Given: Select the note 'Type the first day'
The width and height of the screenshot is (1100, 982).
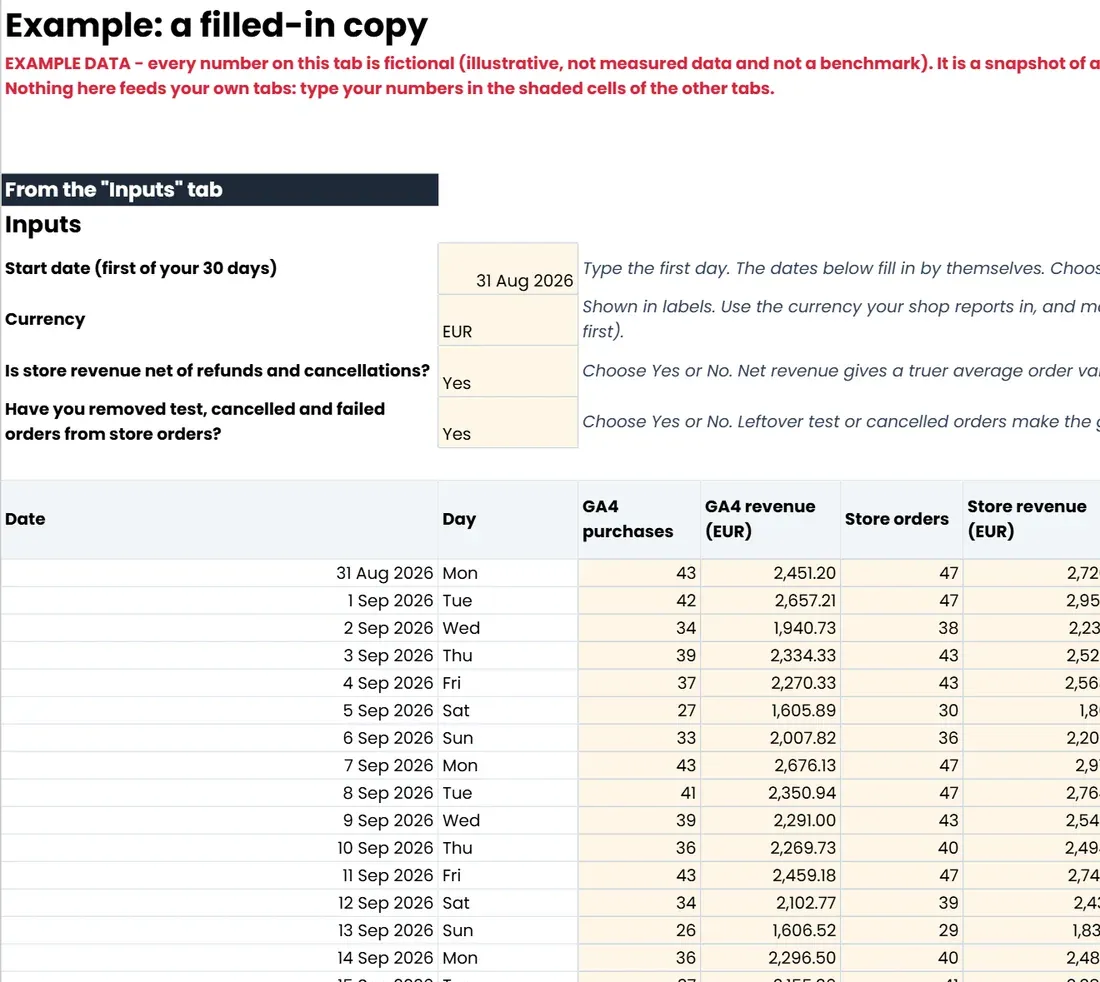Looking at the screenshot, I should [840, 268].
